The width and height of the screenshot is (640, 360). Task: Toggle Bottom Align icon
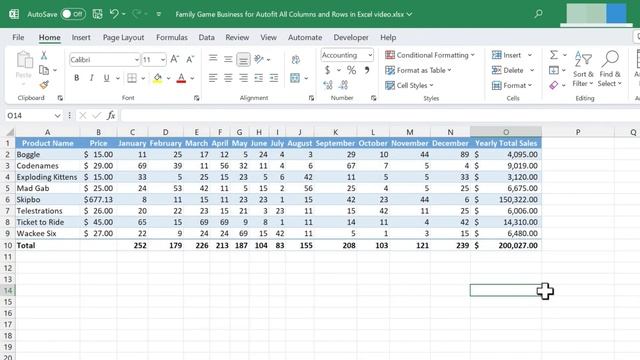tap(243, 60)
